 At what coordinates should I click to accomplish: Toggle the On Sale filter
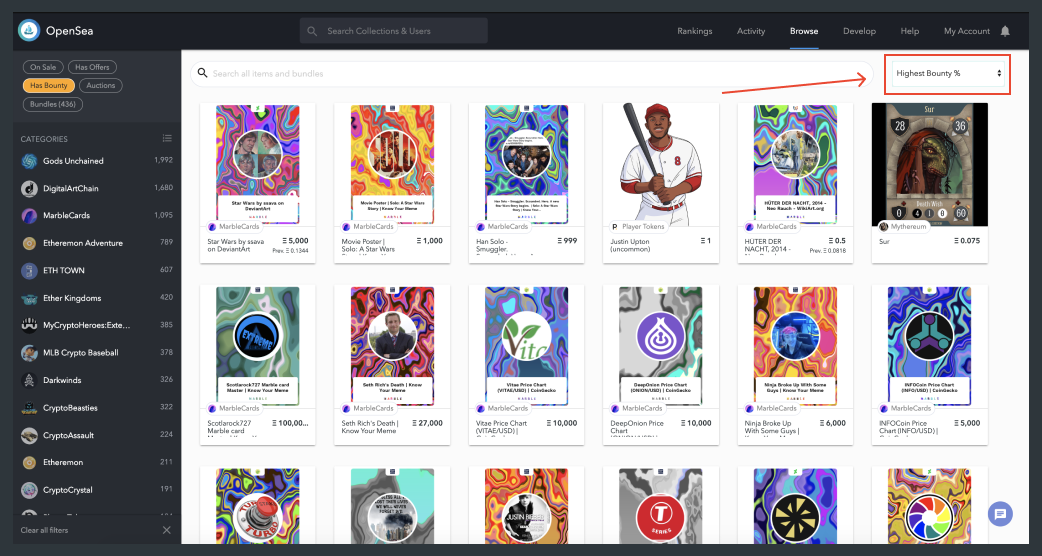tap(43, 67)
